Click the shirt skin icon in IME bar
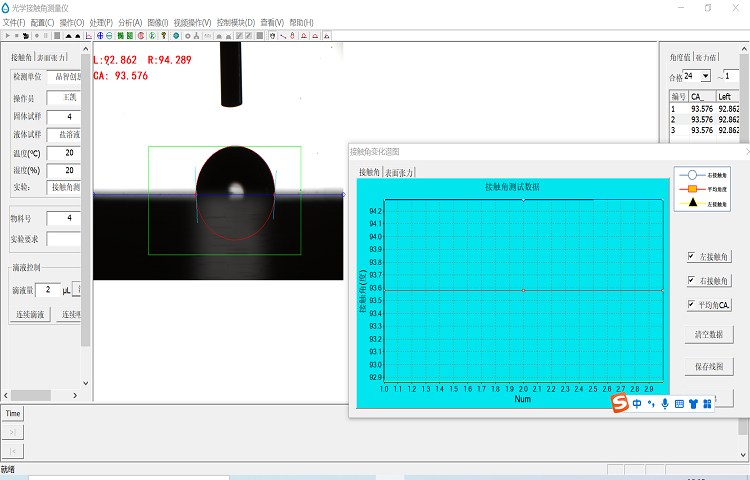This screenshot has height=480, width=750. point(693,403)
